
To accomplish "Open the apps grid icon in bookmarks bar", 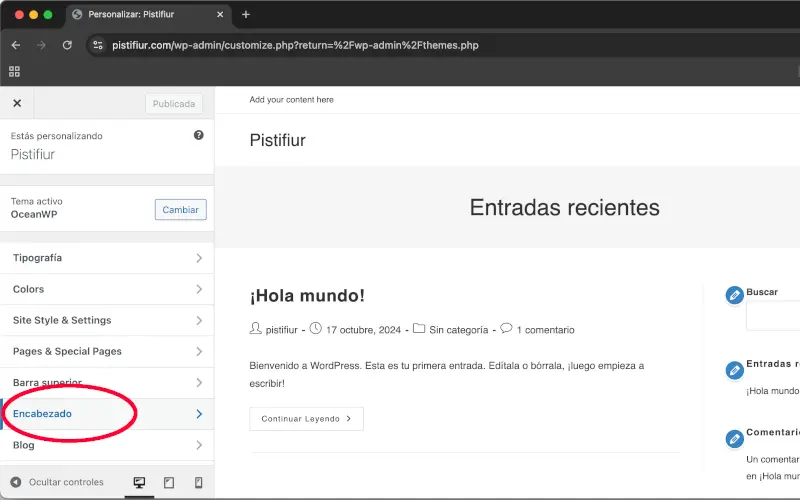I will pyautogui.click(x=14, y=71).
